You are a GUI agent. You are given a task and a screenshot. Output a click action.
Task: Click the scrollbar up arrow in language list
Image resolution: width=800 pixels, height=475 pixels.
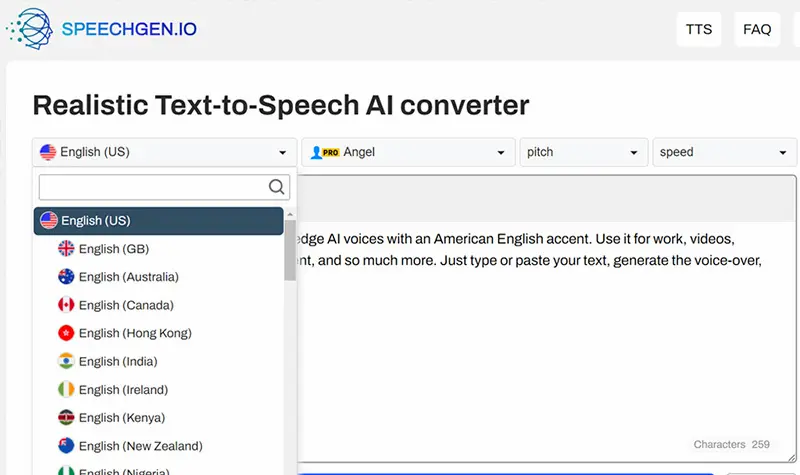click(x=290, y=215)
